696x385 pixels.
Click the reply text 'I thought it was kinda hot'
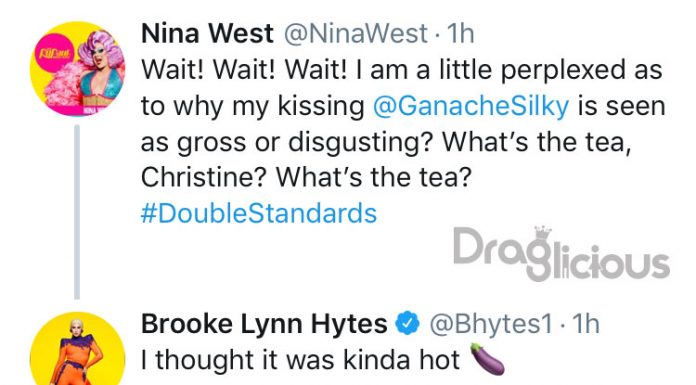tap(300, 360)
